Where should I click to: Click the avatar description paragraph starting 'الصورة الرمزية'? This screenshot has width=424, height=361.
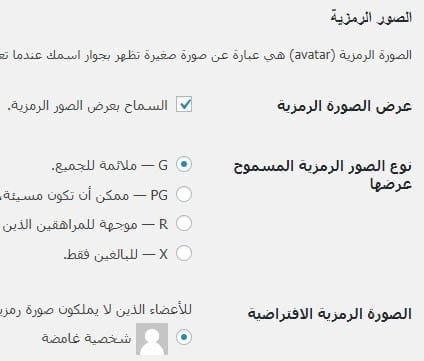[x=206, y=55]
